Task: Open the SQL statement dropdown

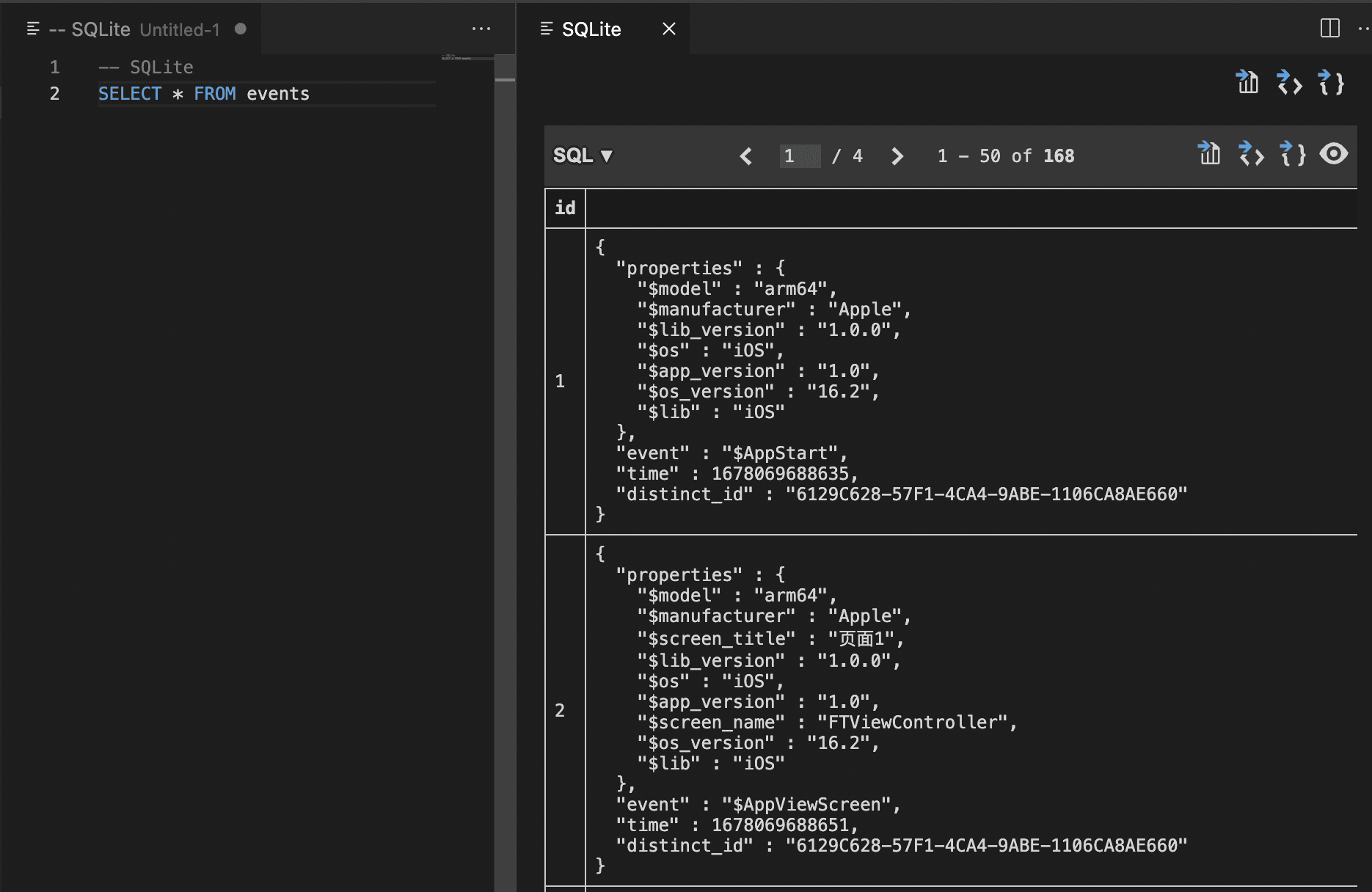Action: 583,156
